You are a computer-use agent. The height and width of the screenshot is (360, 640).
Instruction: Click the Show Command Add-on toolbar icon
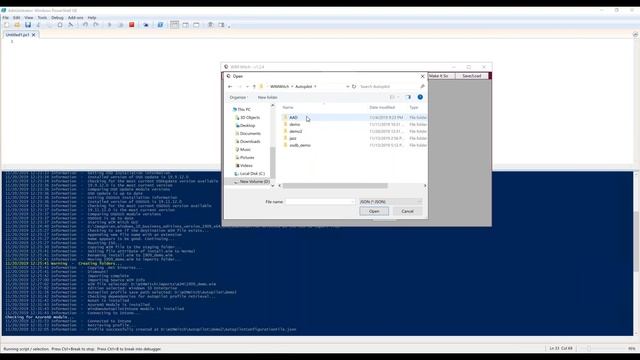(221, 25)
